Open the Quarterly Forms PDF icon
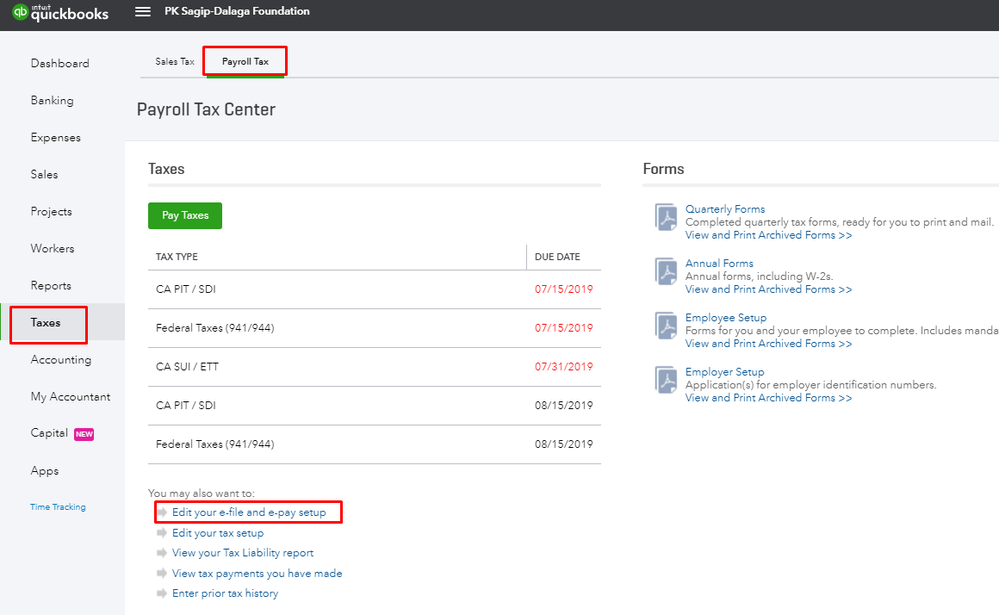 pos(666,217)
